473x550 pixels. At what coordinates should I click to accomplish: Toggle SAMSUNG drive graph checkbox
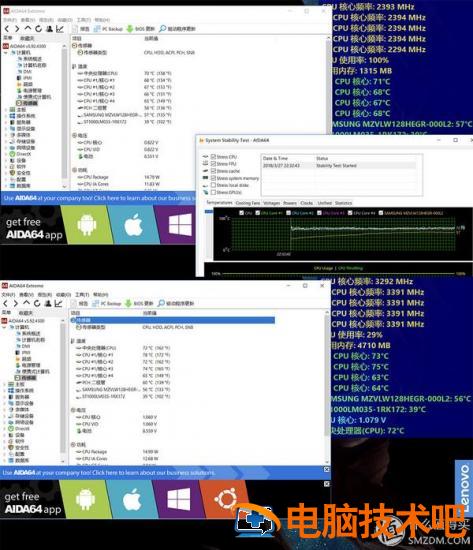tap(381, 213)
